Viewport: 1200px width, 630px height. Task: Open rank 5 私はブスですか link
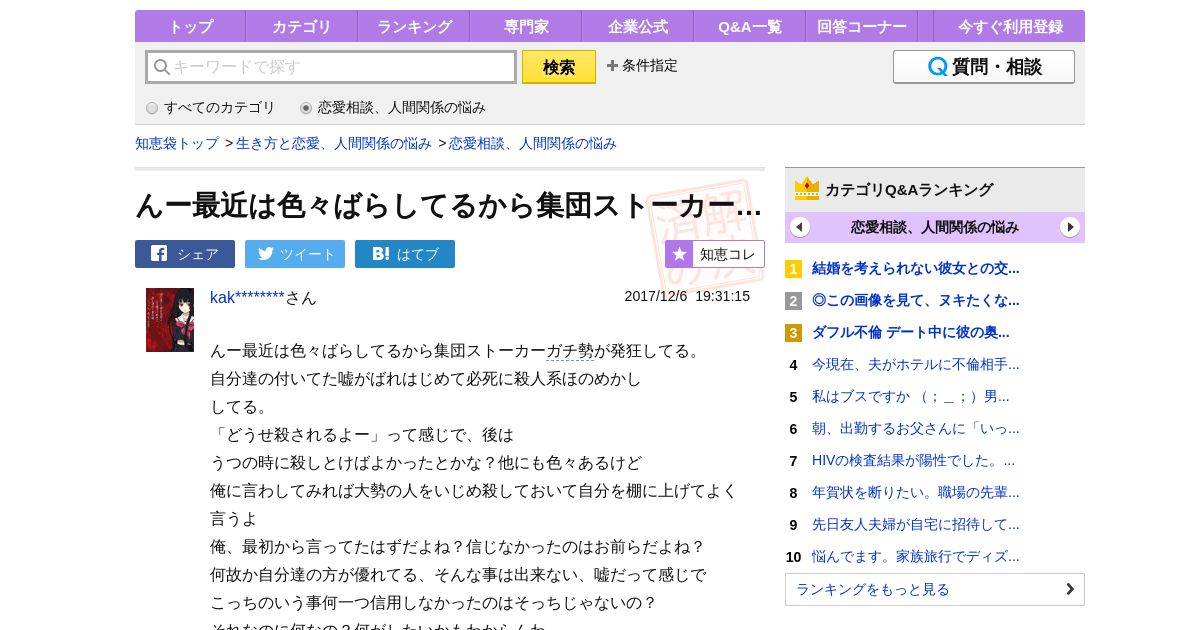coord(911,396)
